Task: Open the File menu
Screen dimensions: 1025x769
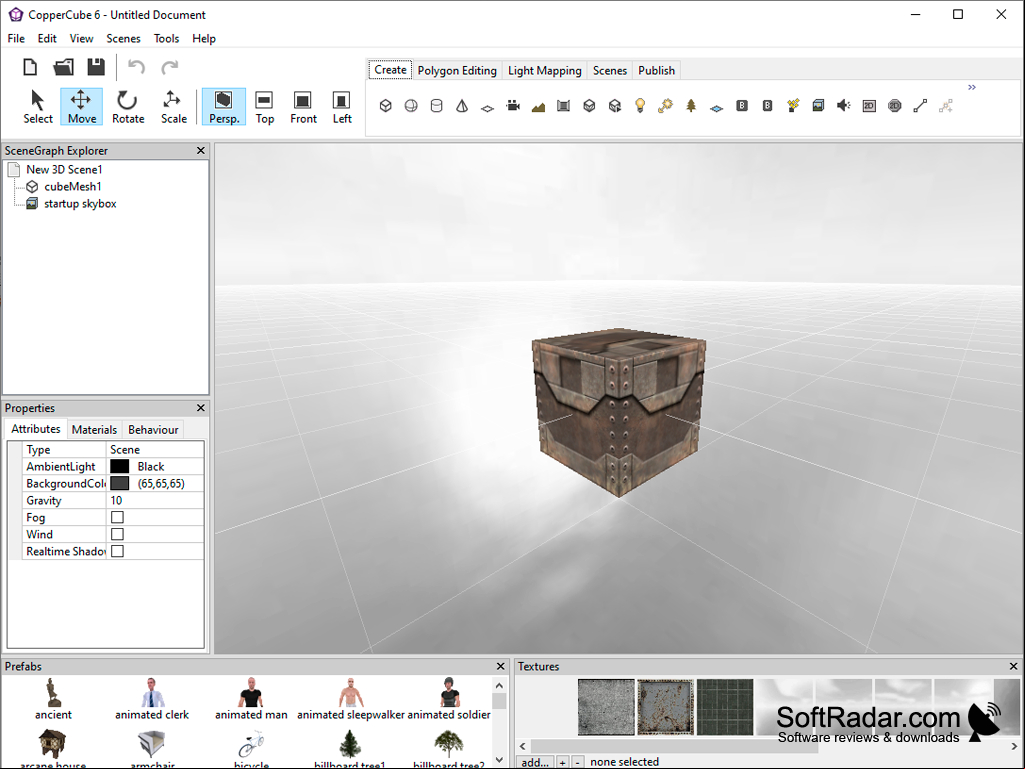Action: coord(16,39)
